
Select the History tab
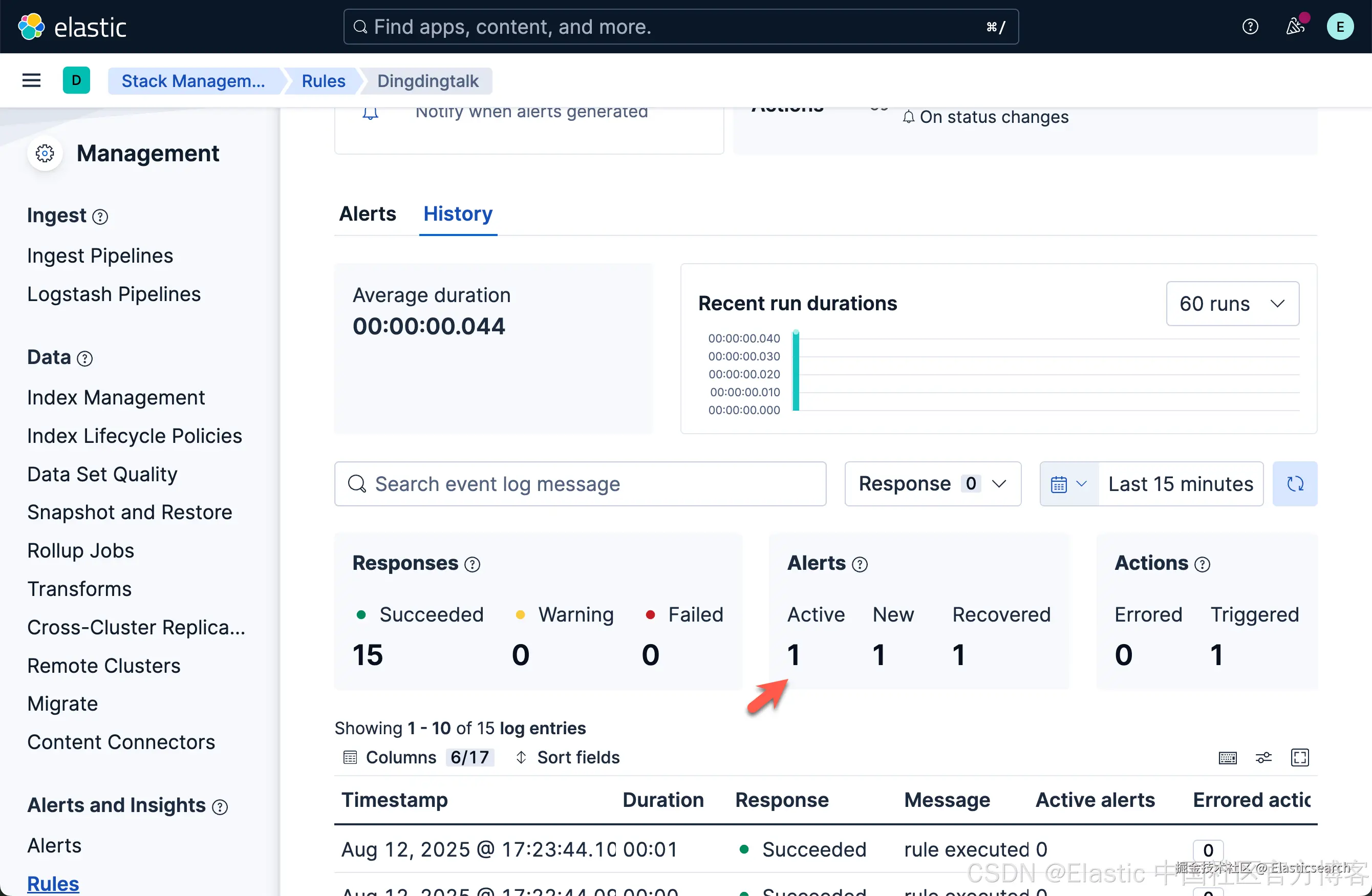458,214
